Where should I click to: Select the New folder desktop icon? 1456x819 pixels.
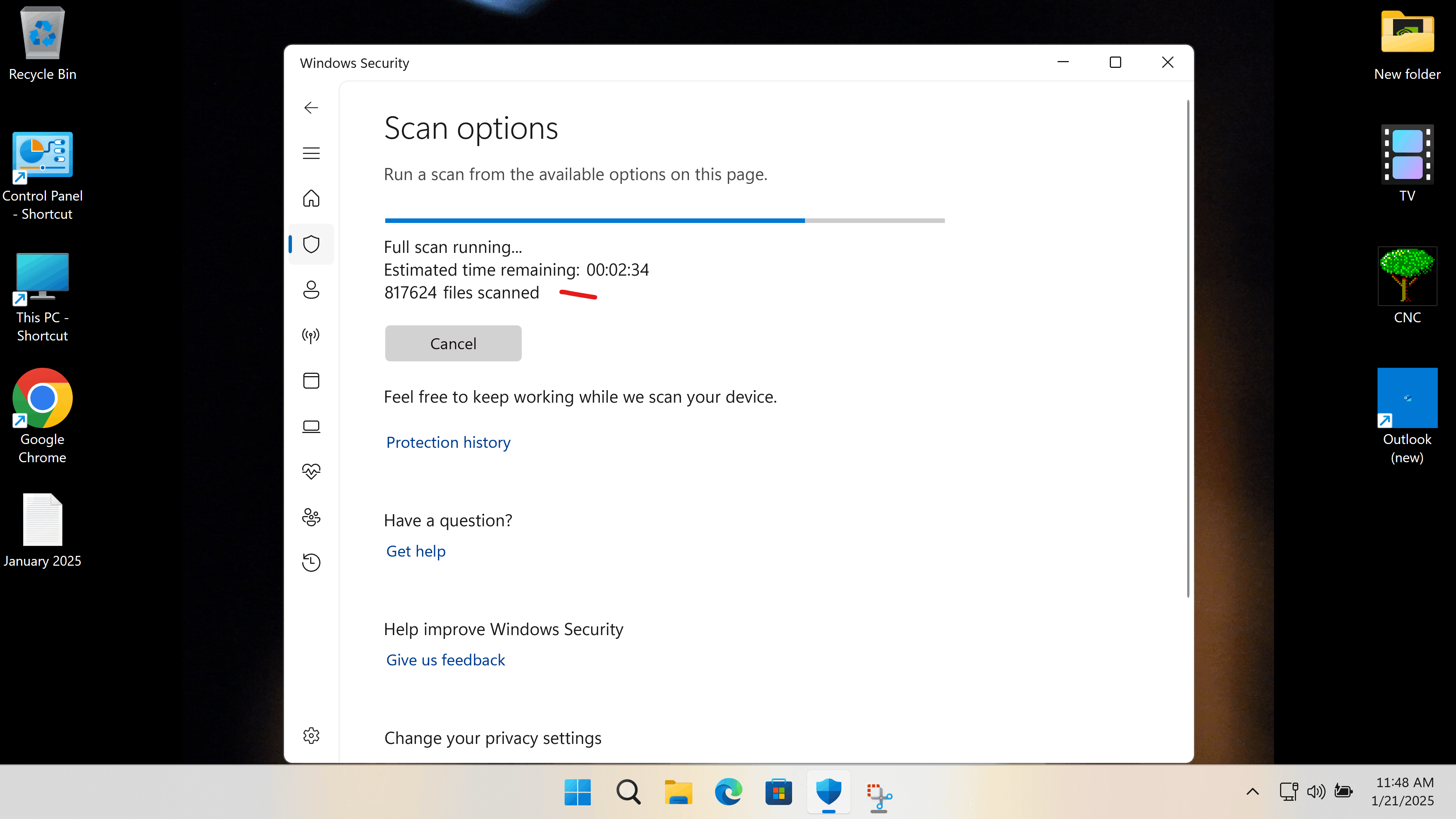click(1407, 45)
